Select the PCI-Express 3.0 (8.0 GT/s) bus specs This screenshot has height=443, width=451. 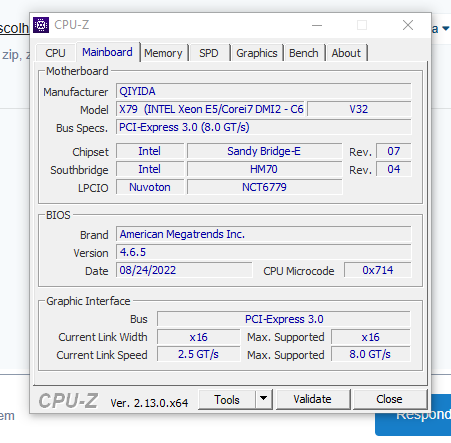(x=263, y=127)
